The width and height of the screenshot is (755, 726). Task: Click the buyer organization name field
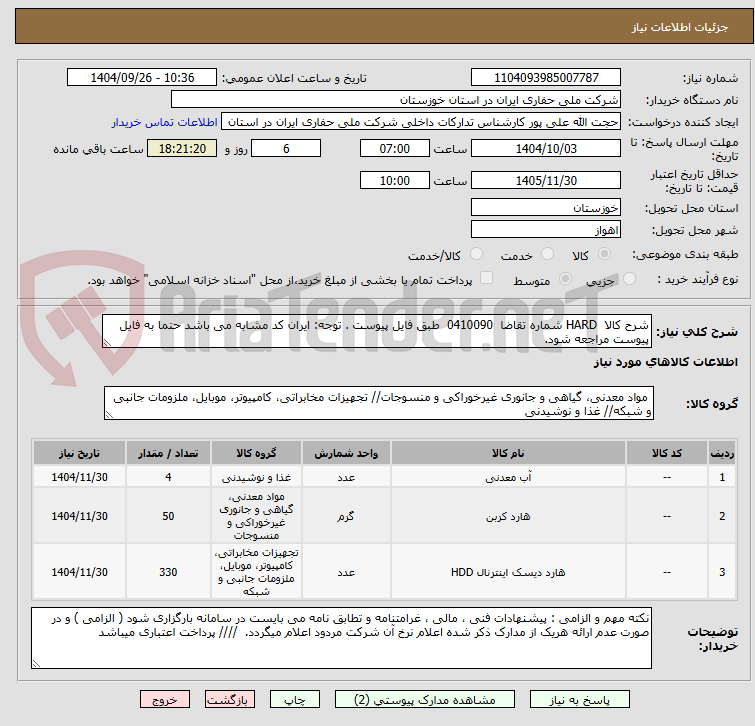pos(396,100)
